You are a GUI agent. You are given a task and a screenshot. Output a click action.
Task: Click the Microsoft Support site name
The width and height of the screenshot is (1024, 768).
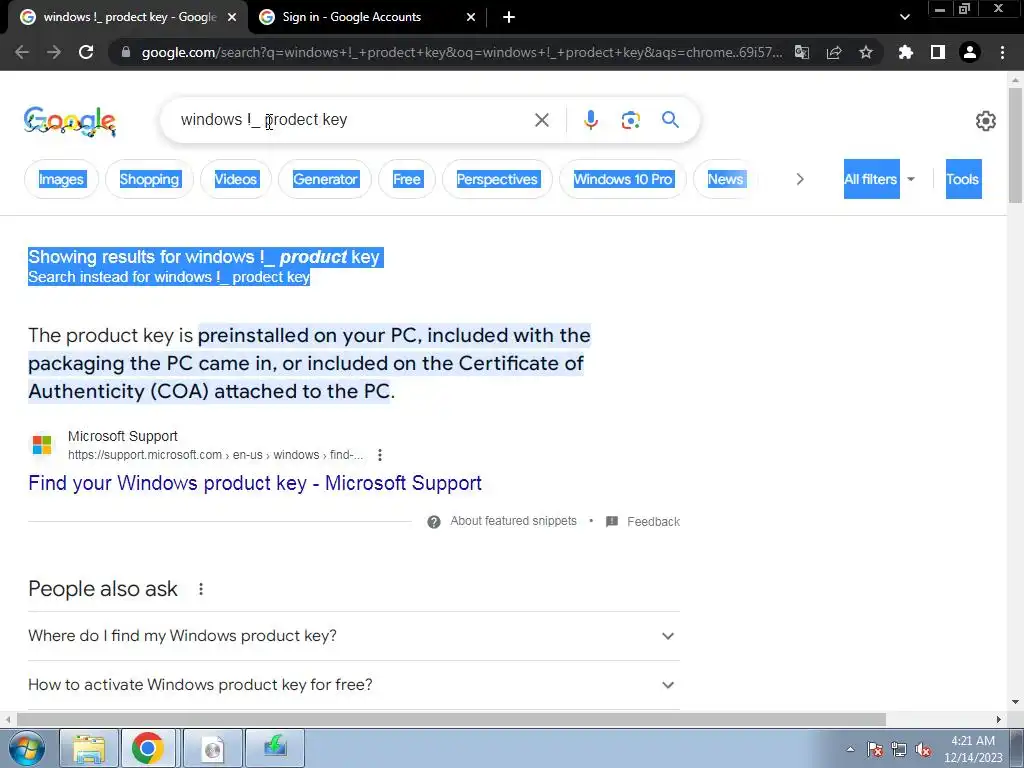pos(123,436)
